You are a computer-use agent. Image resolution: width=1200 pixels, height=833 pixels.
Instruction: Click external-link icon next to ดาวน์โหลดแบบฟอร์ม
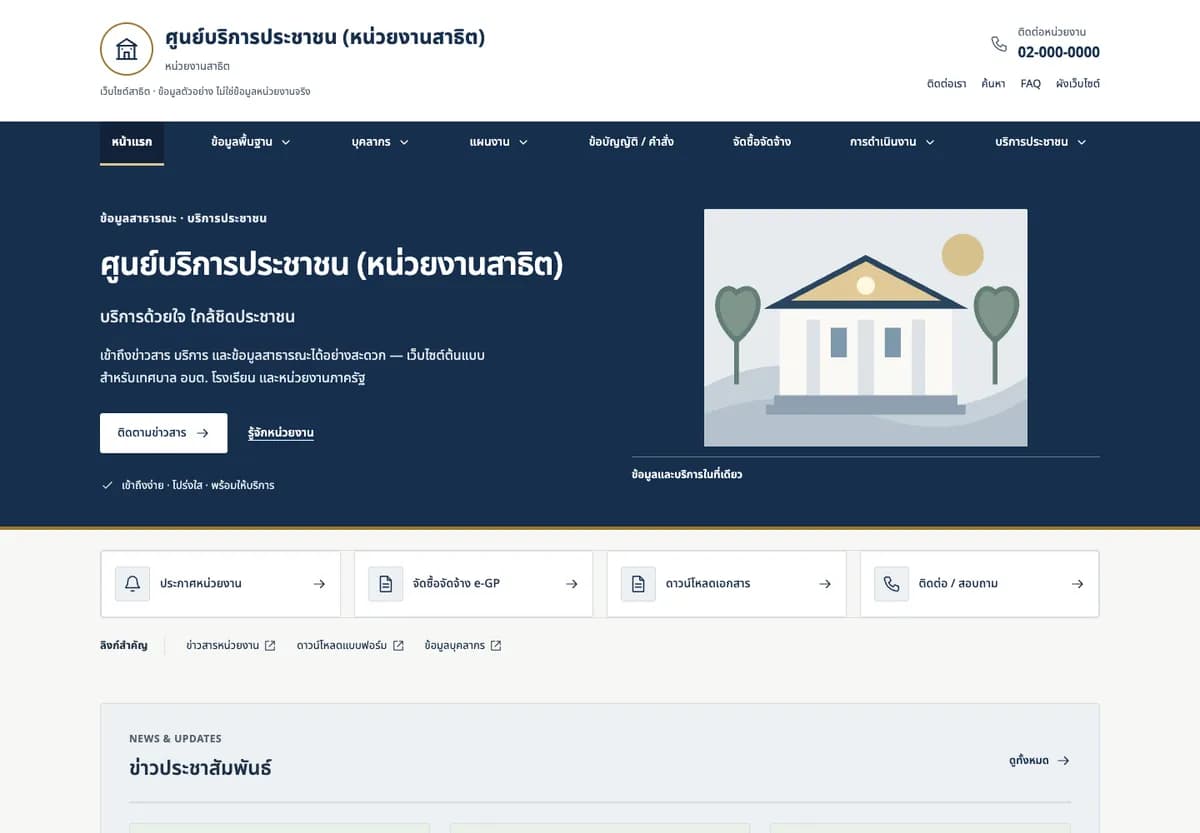[x=398, y=646]
